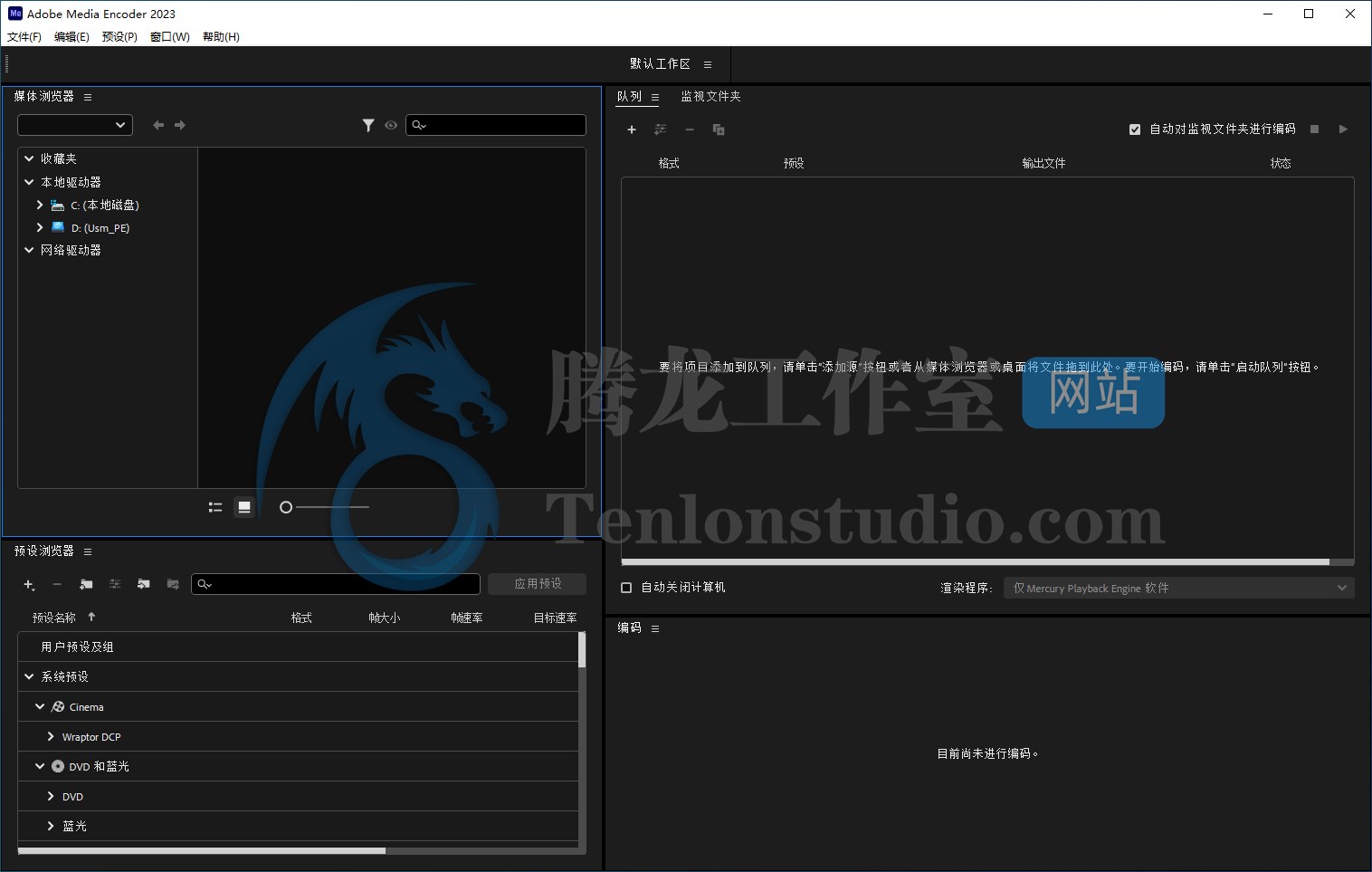Click the media browser search field
This screenshot has height=872, width=1372.
pos(496,125)
